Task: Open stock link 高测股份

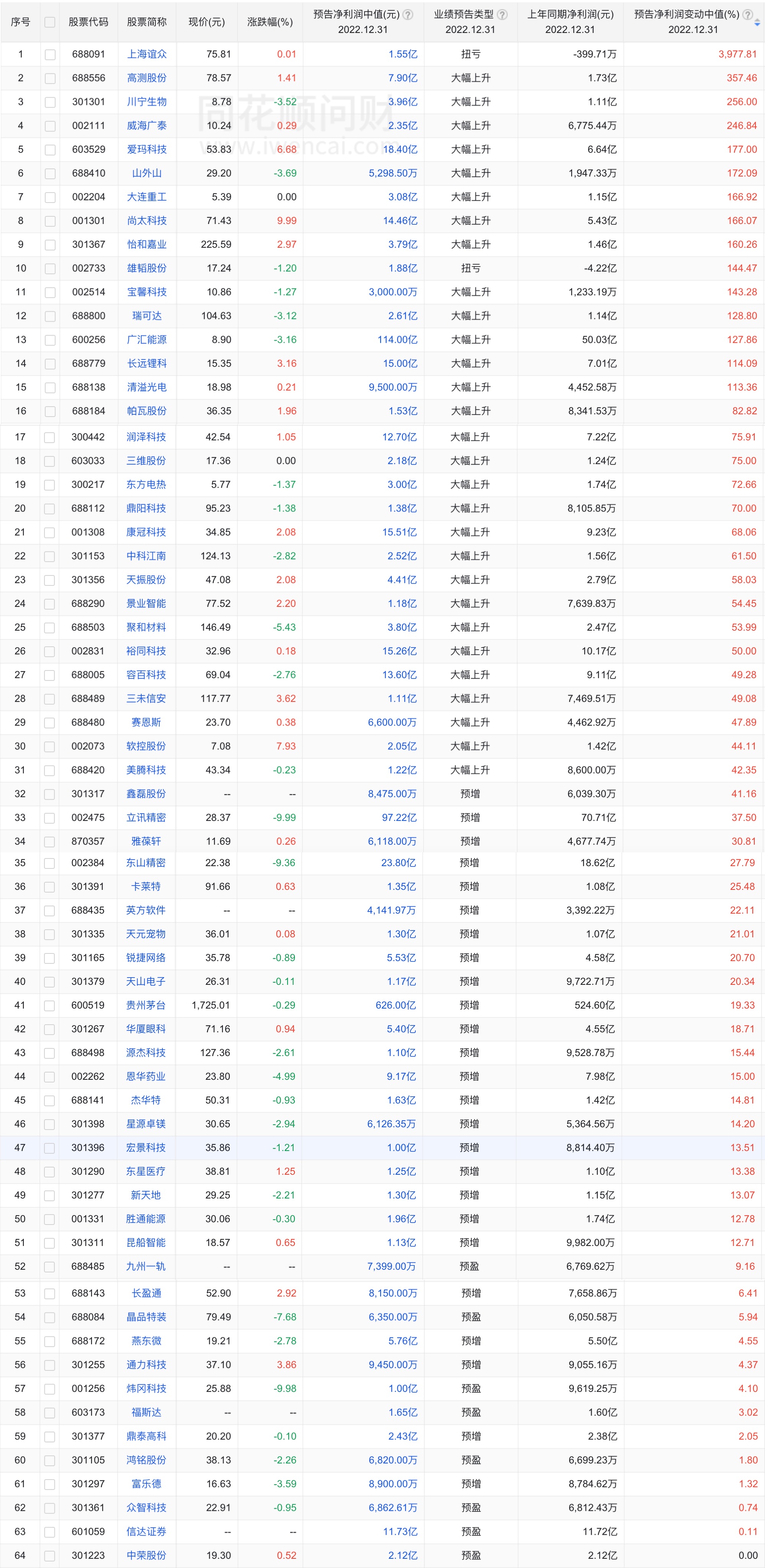Action: point(147,78)
